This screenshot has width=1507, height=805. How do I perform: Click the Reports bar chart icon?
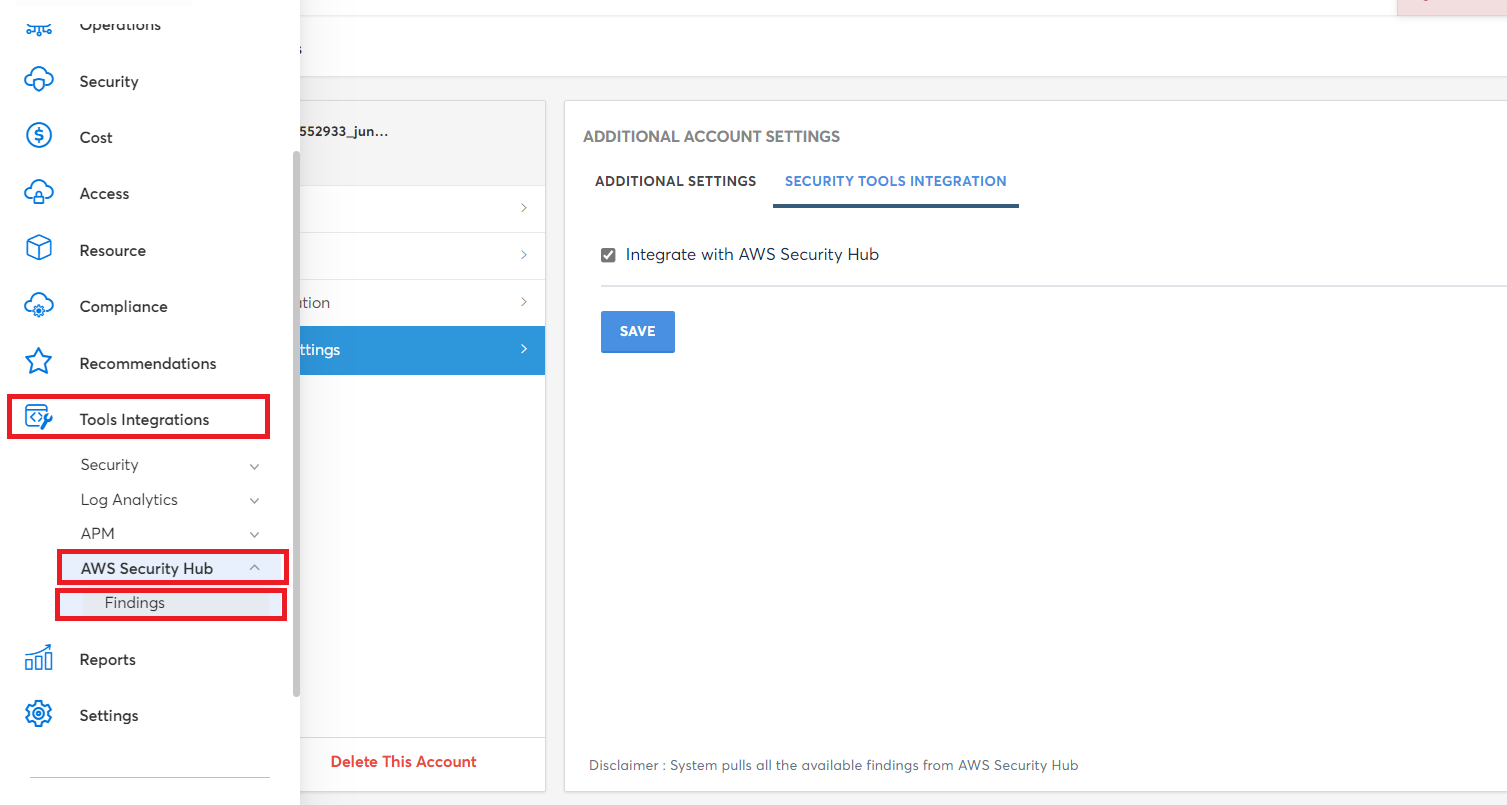(38, 658)
